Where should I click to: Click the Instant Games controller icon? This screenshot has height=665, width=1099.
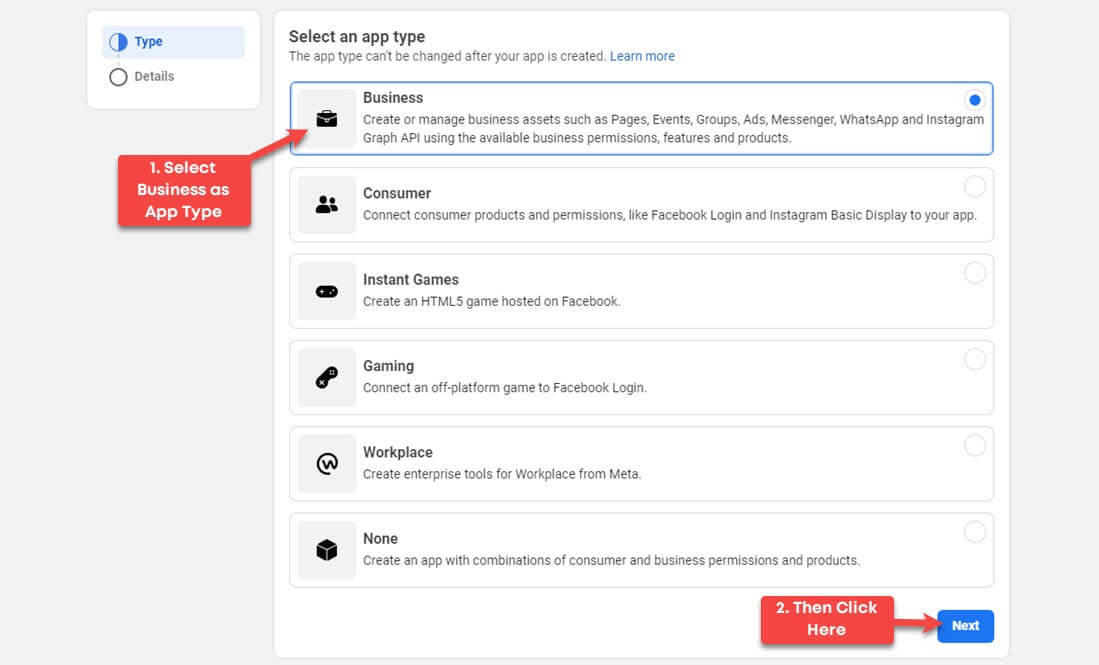pos(327,292)
